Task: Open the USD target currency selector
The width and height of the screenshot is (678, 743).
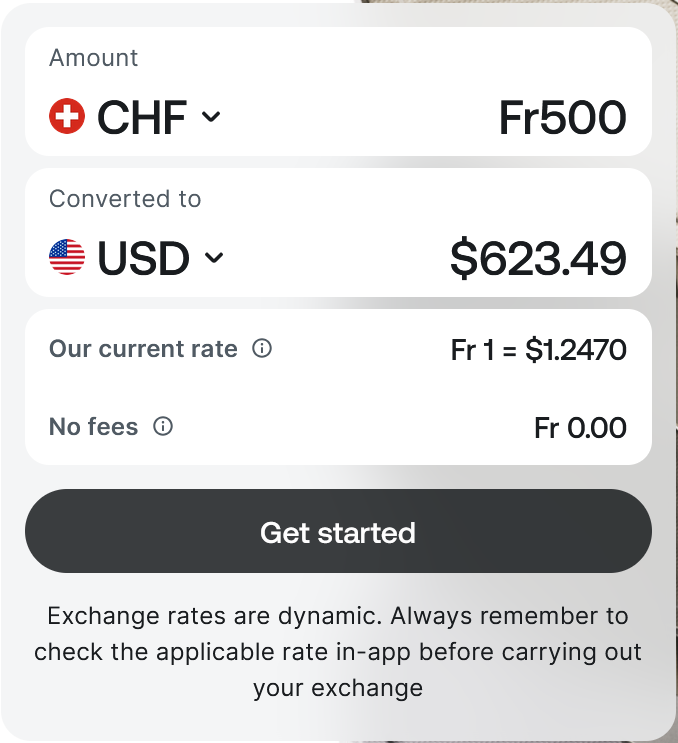Action: [x=143, y=258]
